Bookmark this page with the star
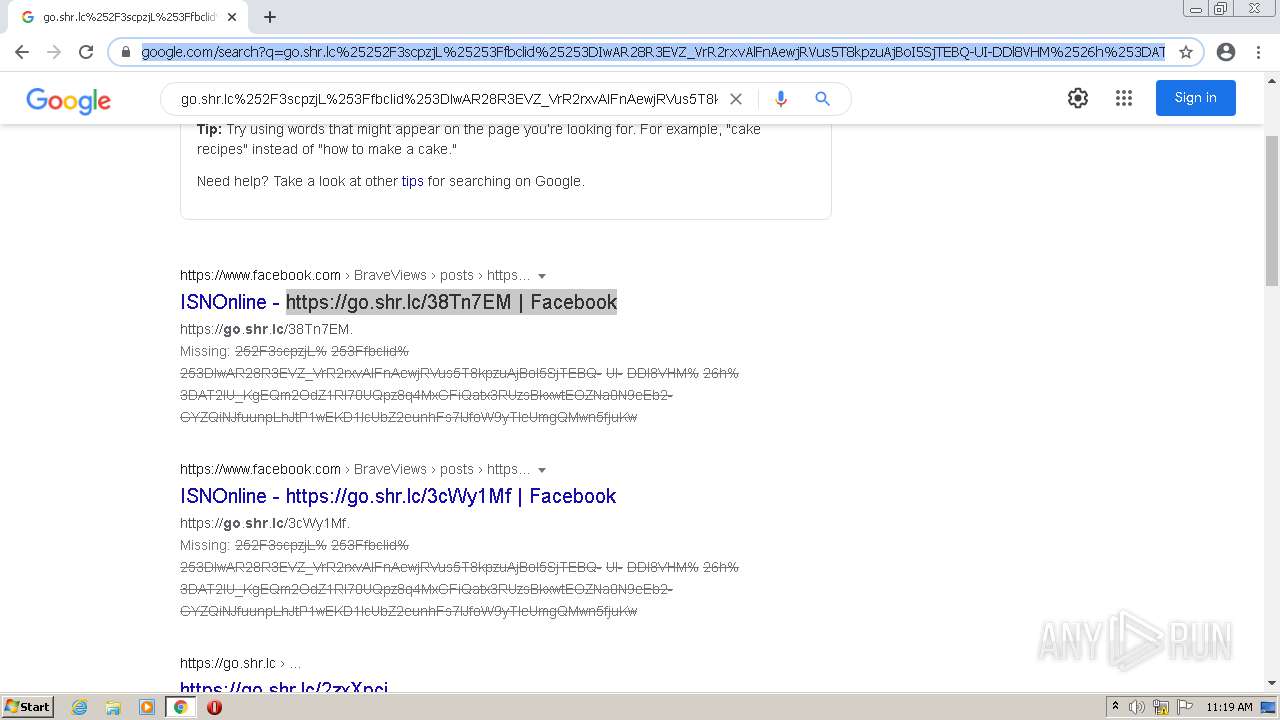Viewport: 1280px width, 720px height. click(x=1186, y=52)
